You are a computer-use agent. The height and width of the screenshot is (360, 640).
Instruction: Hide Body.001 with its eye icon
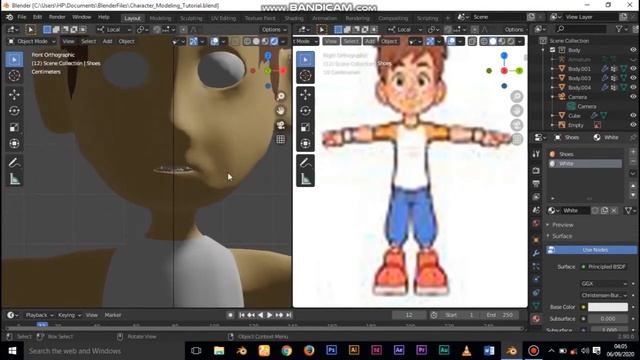click(633, 69)
